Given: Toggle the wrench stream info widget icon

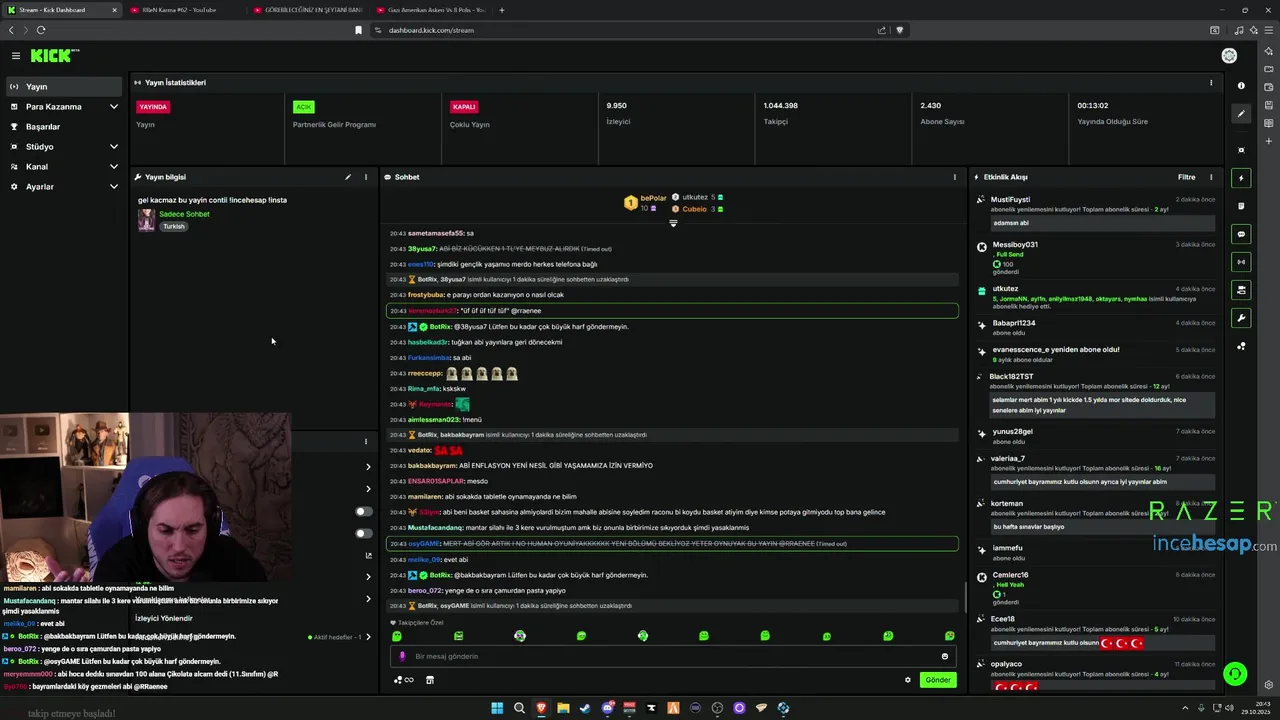Looking at the screenshot, I should click(x=1241, y=318).
